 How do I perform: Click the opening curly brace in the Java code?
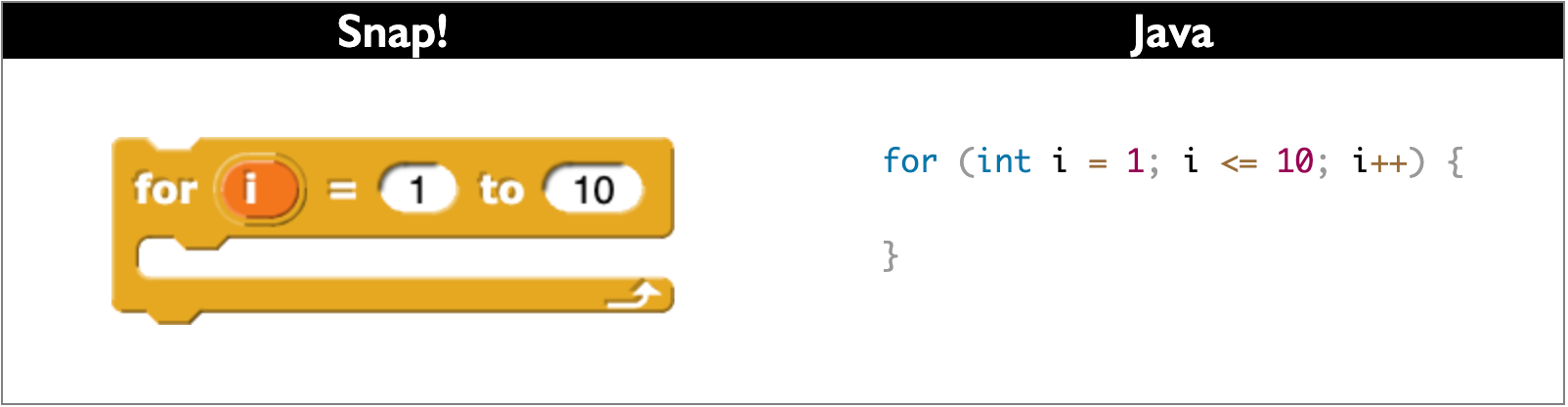click(x=1455, y=161)
